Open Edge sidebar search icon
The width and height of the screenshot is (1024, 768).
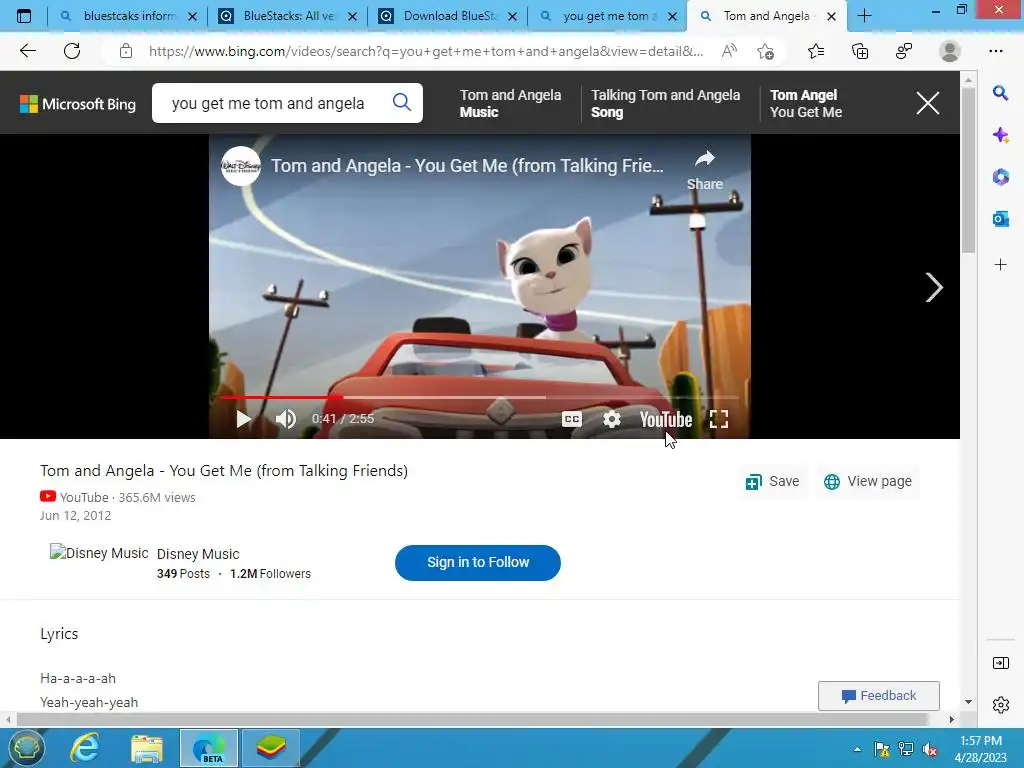pyautogui.click(x=1000, y=93)
